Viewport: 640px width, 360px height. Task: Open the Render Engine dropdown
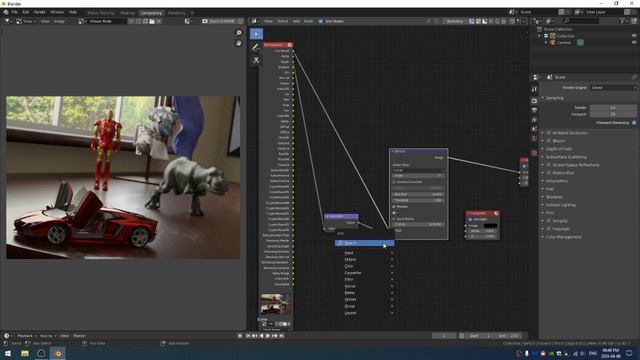point(613,87)
